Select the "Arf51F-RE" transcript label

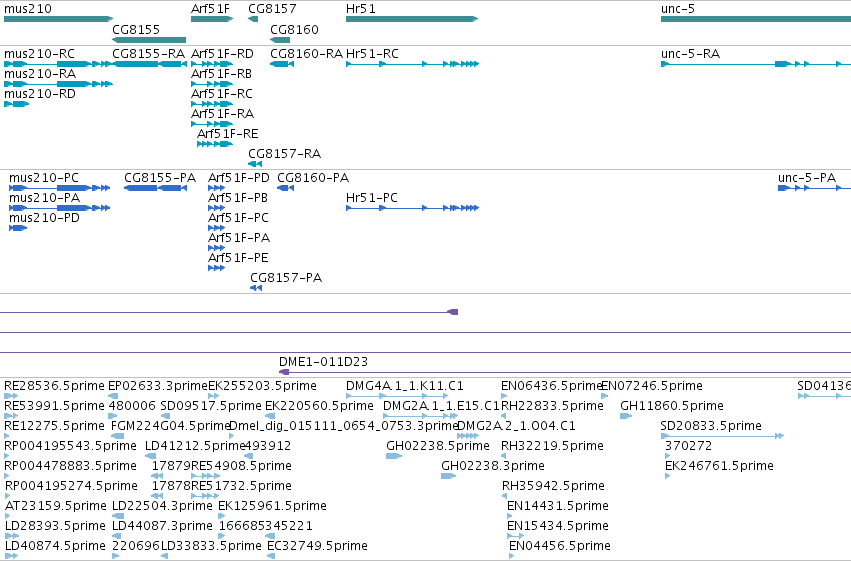coord(227,134)
